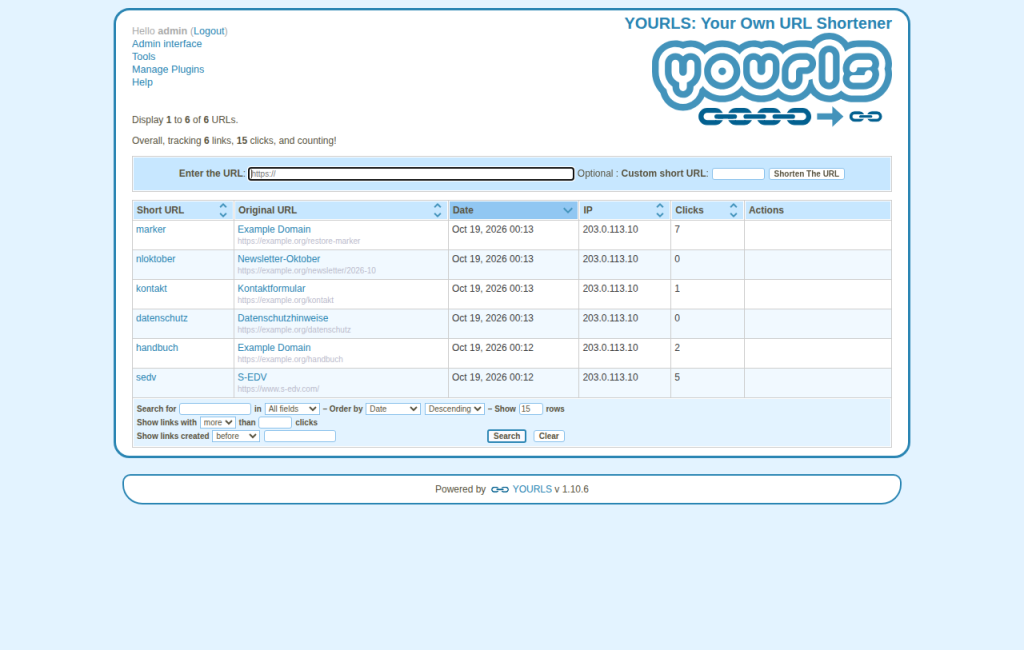Open 'Example Domain' link in handbuch row
The image size is (1024, 650).
pos(274,348)
